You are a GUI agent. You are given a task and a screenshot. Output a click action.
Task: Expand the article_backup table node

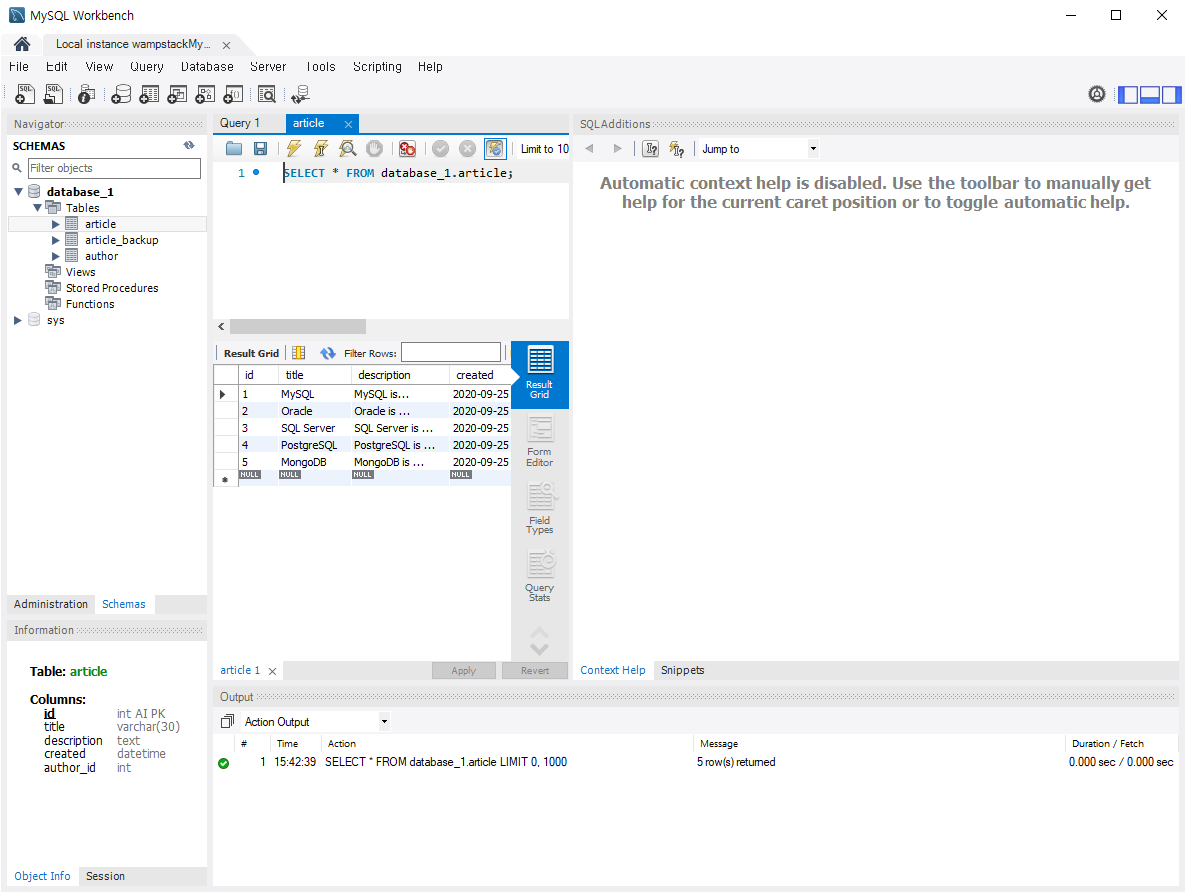55,240
